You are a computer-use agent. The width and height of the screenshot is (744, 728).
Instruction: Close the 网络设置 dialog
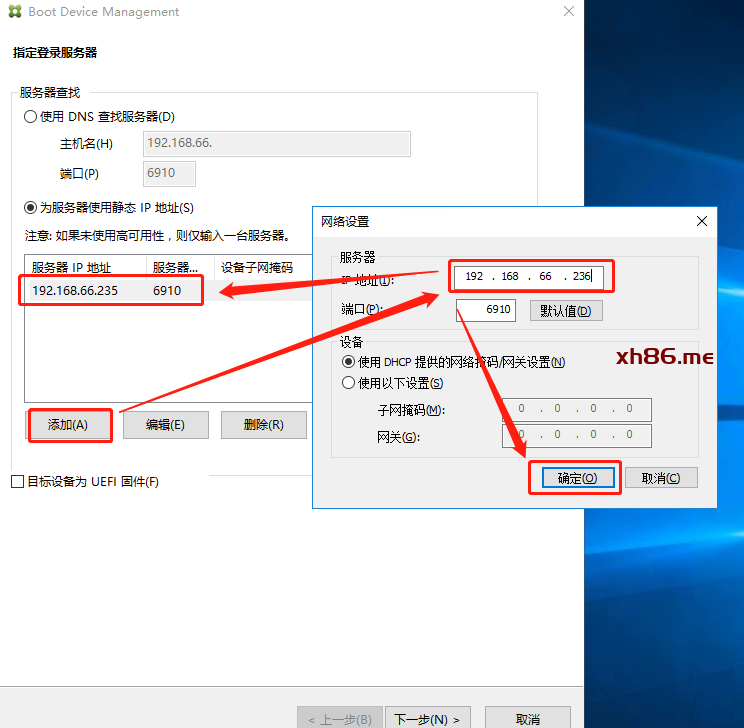coord(702,221)
